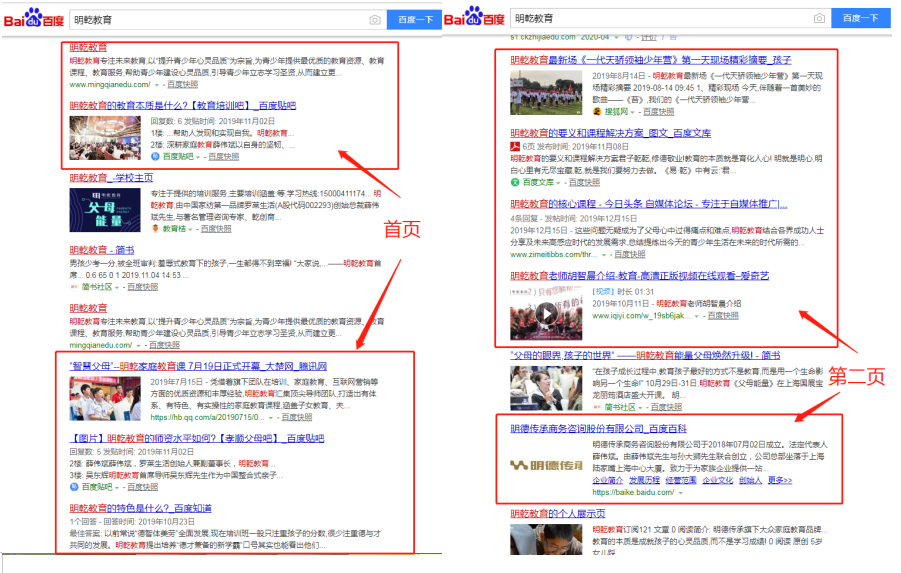Click the right page's 百度一下 search button

[861, 18]
